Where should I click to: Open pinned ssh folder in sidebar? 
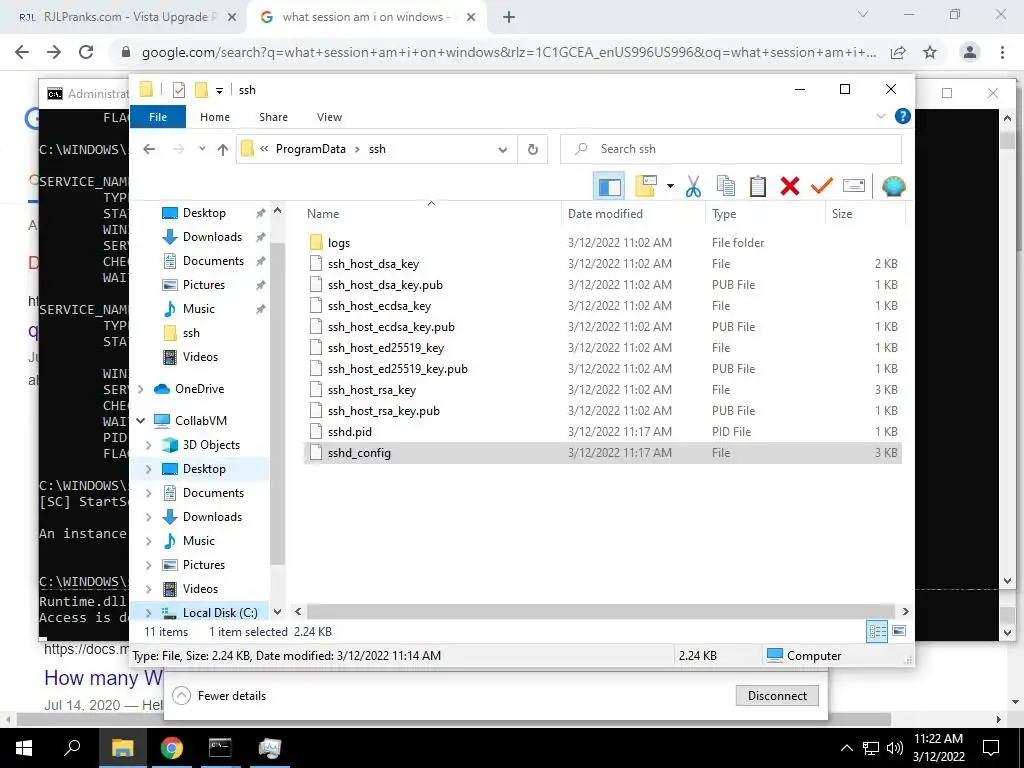pyautogui.click(x=191, y=333)
